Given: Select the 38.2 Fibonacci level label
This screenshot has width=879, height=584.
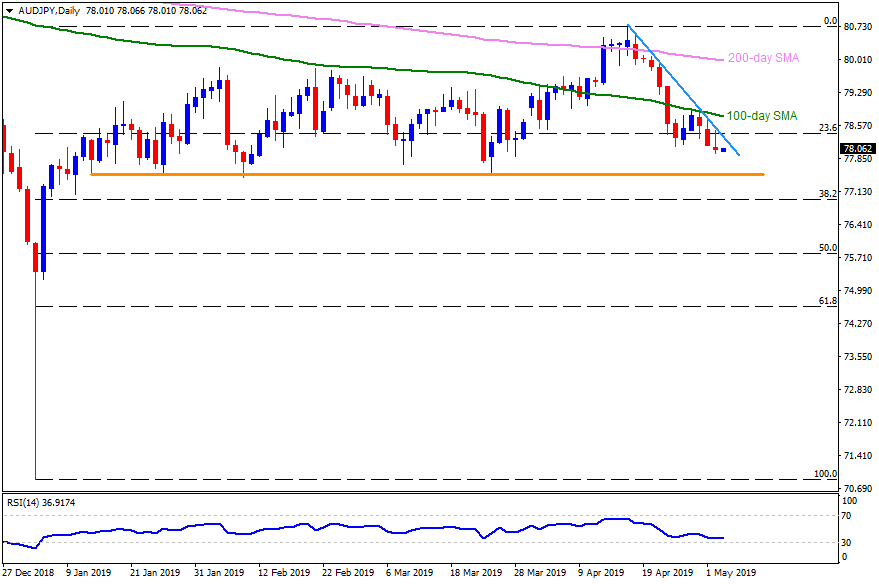Looking at the screenshot, I should point(826,193).
